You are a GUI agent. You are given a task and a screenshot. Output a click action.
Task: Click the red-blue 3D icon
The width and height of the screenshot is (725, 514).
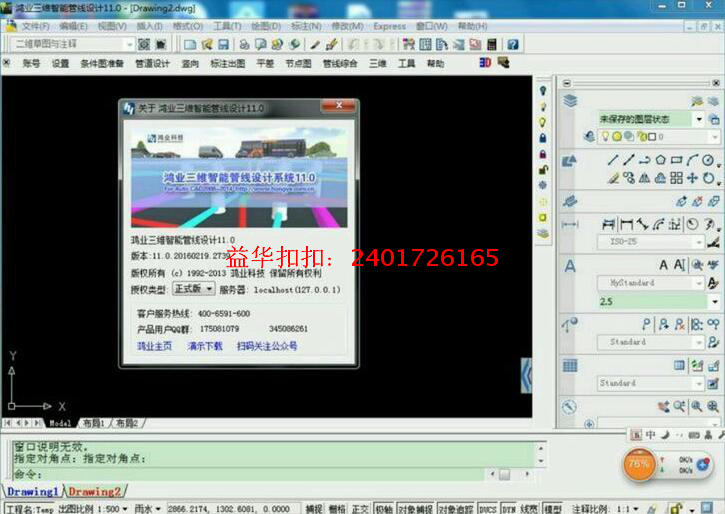485,62
